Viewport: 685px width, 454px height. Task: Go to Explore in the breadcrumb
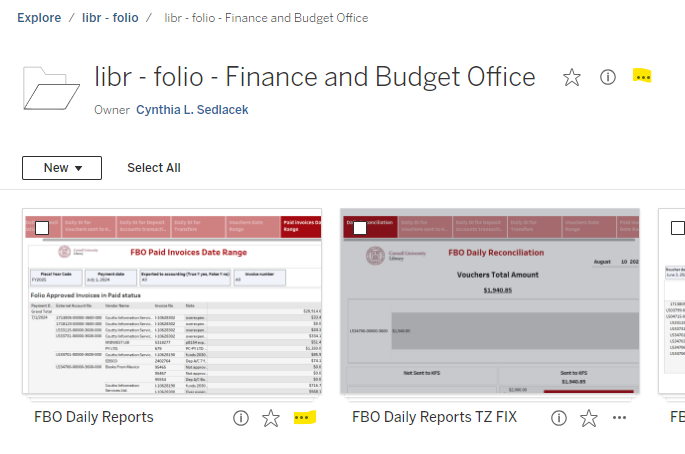point(39,18)
